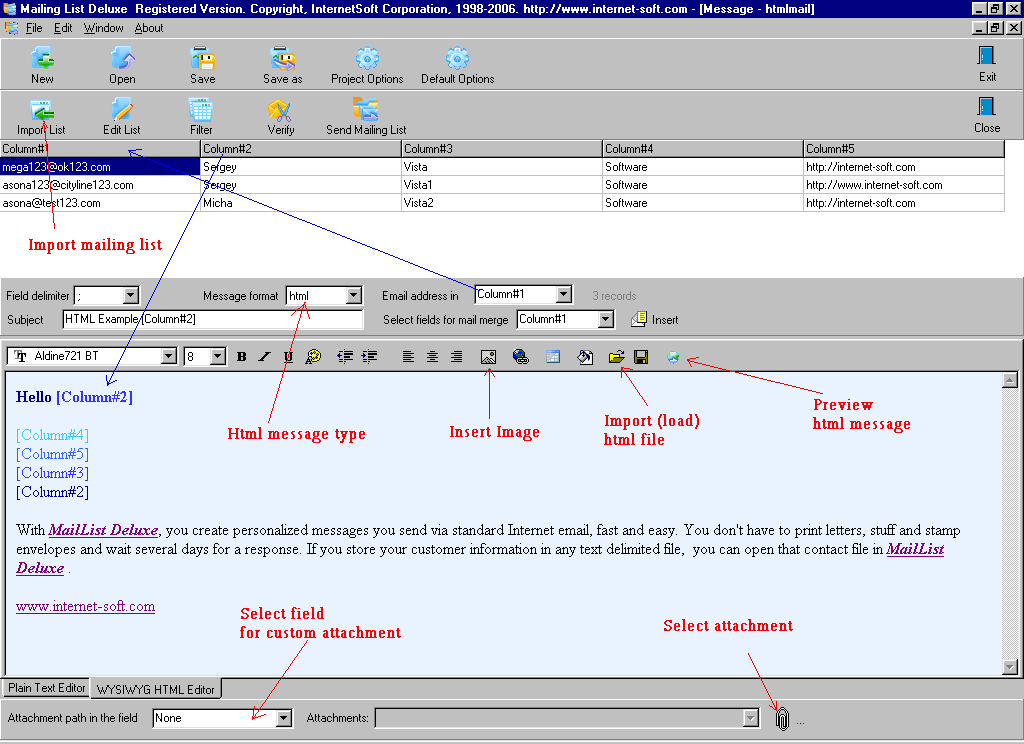Viewport: 1024px width, 744px height.
Task: Toggle bold formatting
Action: 241,356
